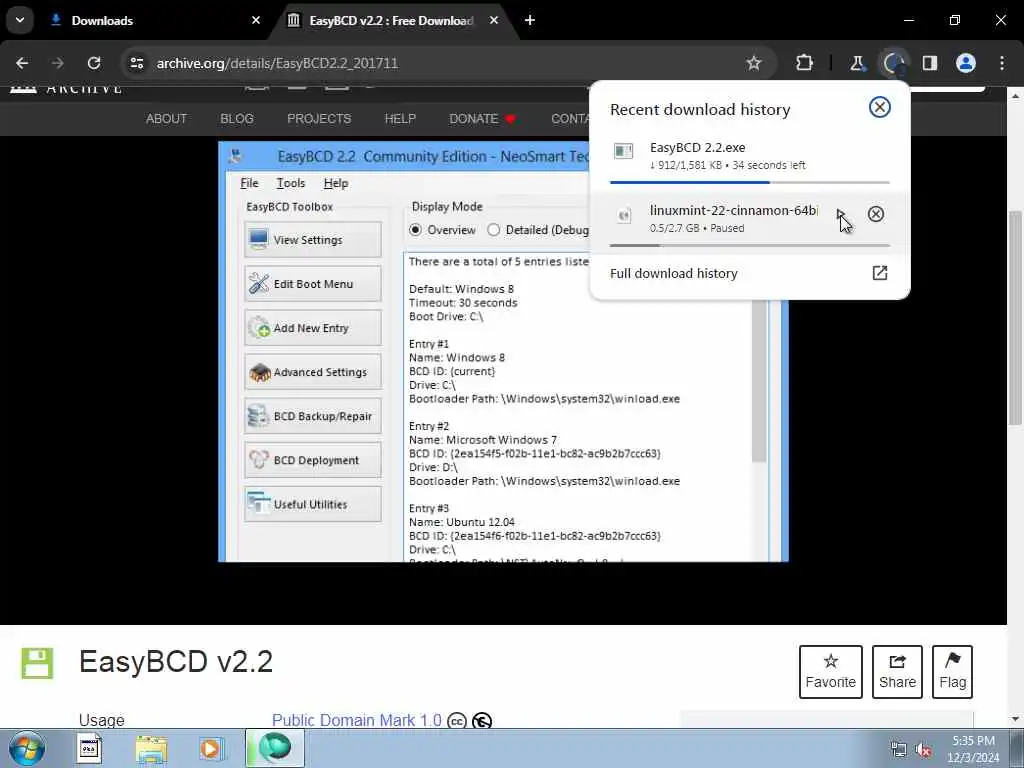Open site information icon in address bar
The width and height of the screenshot is (1024, 768).
click(136, 63)
